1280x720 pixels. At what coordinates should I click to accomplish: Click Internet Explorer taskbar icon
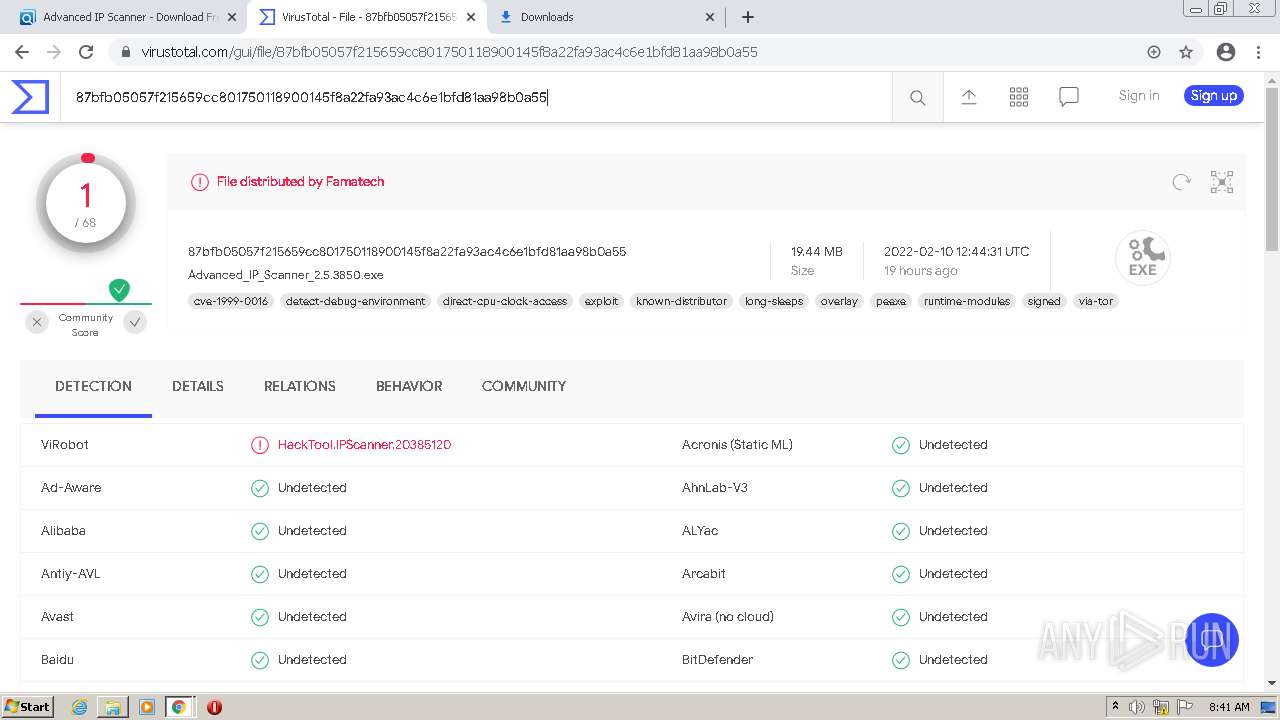[x=80, y=707]
